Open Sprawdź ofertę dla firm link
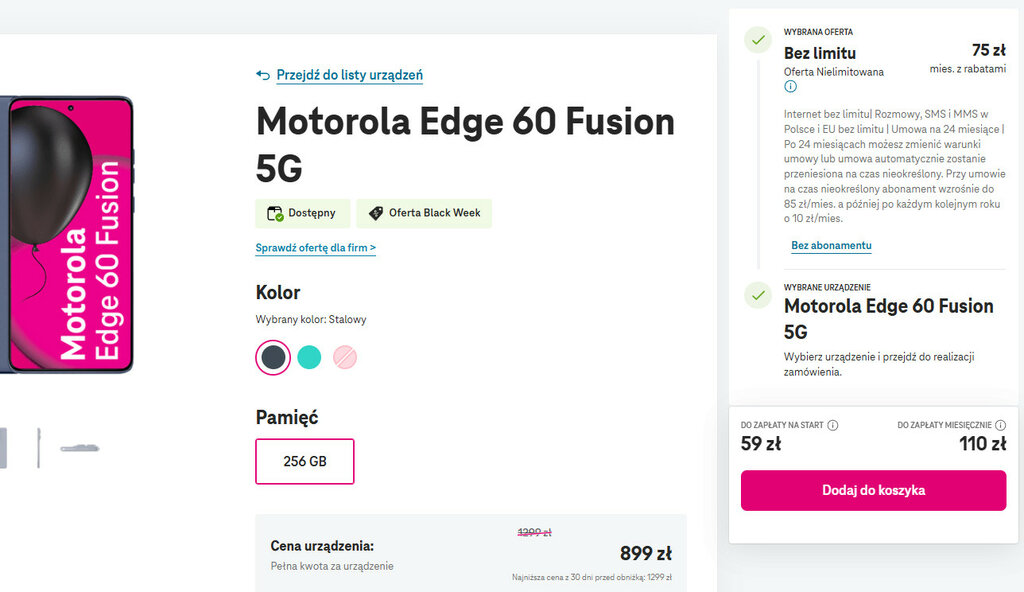The height and width of the screenshot is (592, 1024). pos(316,248)
